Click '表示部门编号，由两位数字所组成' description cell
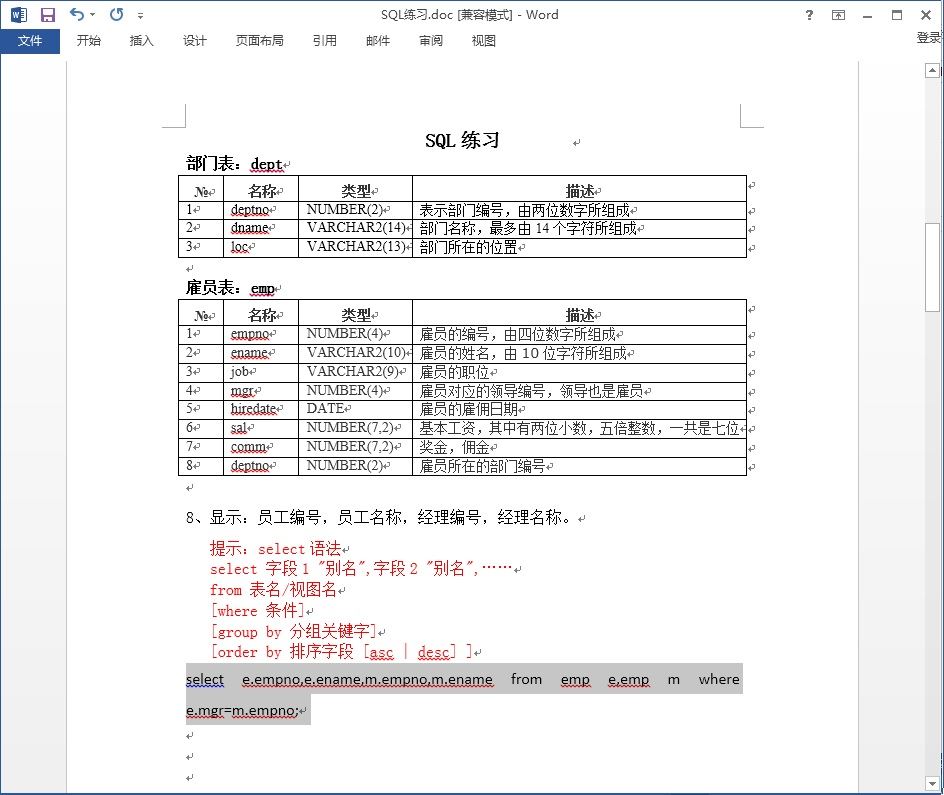The image size is (944, 795). (579, 210)
